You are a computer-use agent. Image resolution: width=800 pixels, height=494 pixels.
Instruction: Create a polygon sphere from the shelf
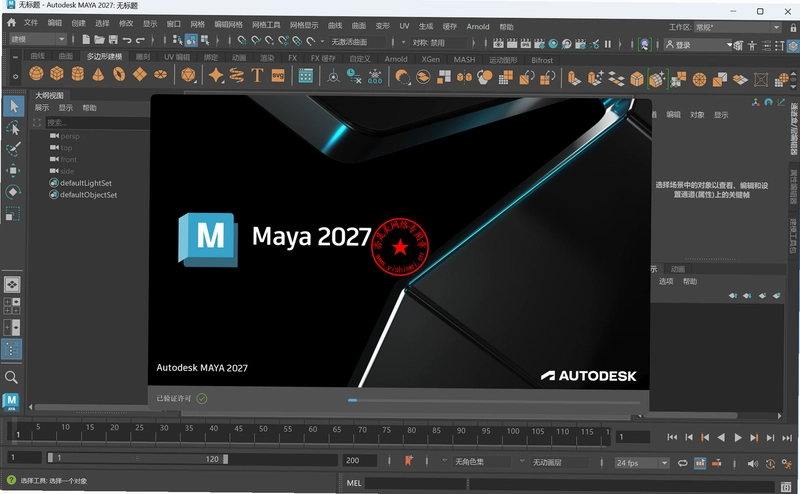point(36,75)
